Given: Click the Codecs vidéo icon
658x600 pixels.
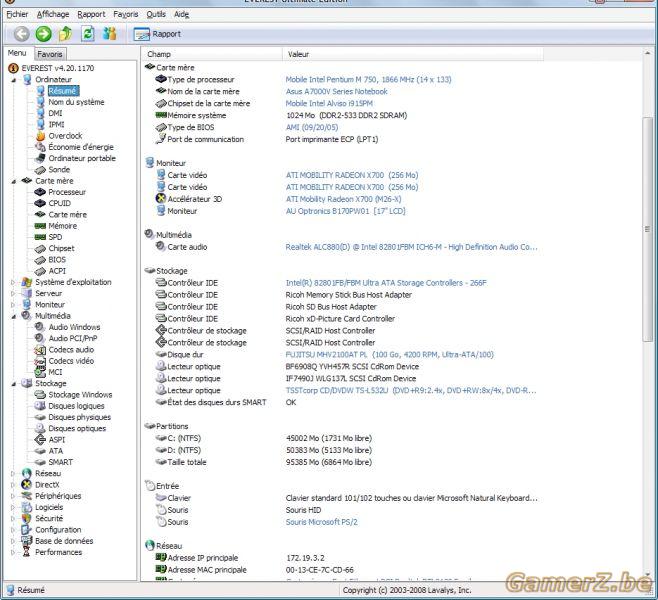Looking at the screenshot, I should (x=40, y=361).
